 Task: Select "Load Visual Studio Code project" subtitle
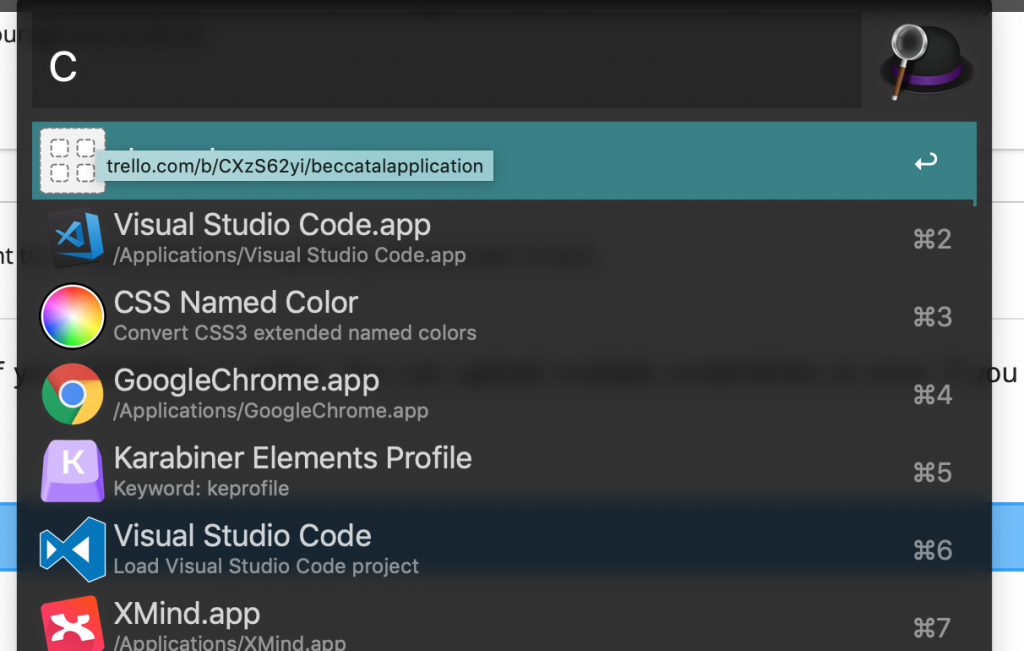pyautogui.click(x=266, y=566)
